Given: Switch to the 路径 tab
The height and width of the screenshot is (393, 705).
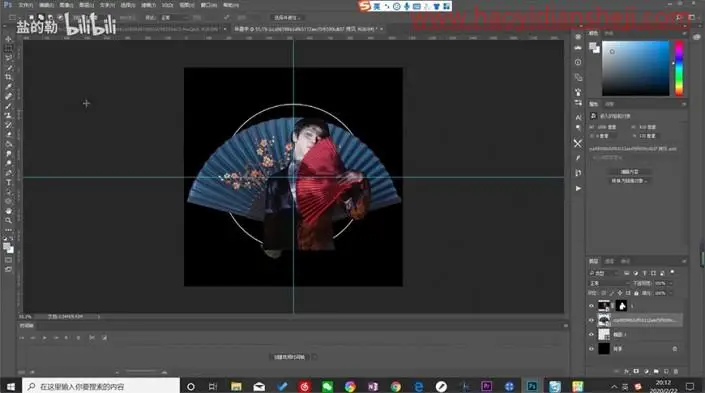Looking at the screenshot, I should (x=625, y=261).
